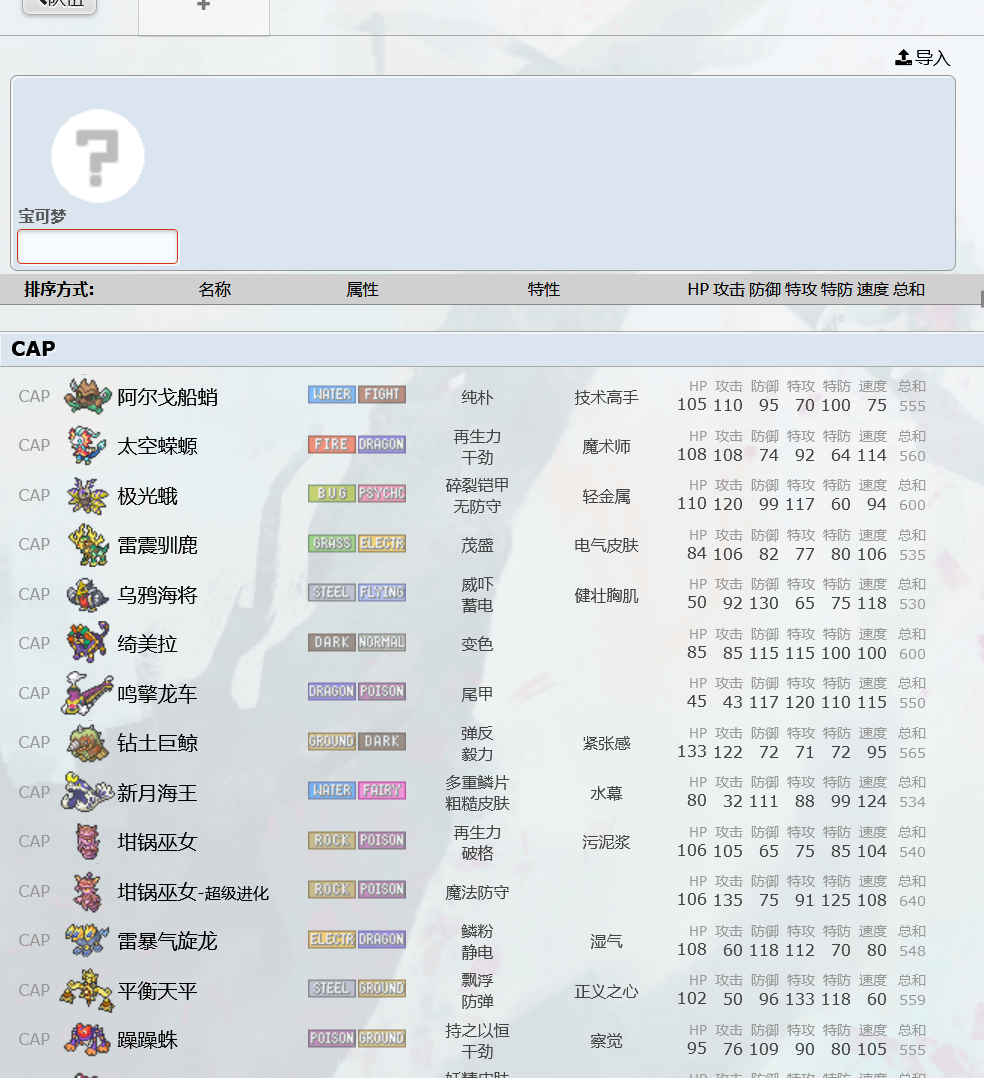Click the page scrollbar thumb on the right
Image resolution: width=984 pixels, height=1078 pixels.
981,299
